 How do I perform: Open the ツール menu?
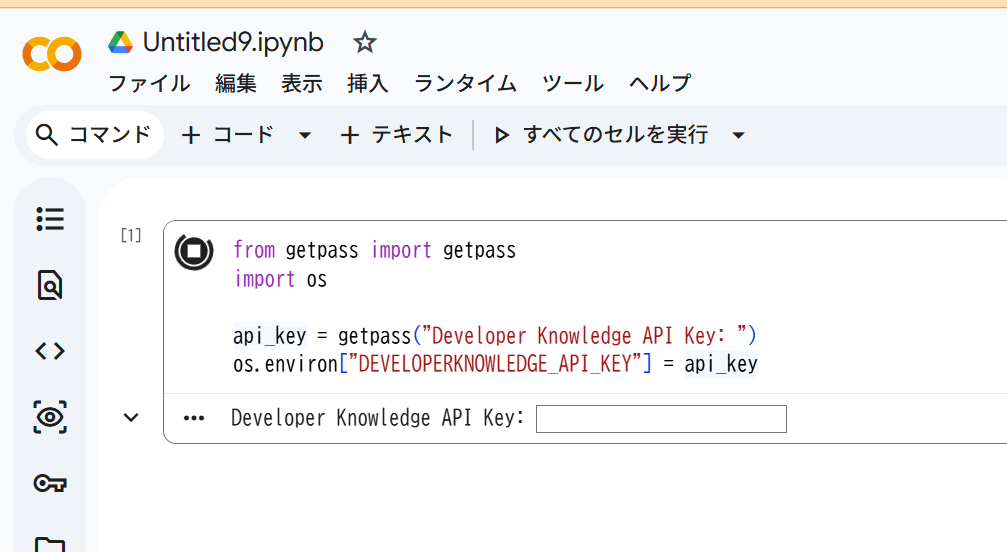[x=573, y=83]
